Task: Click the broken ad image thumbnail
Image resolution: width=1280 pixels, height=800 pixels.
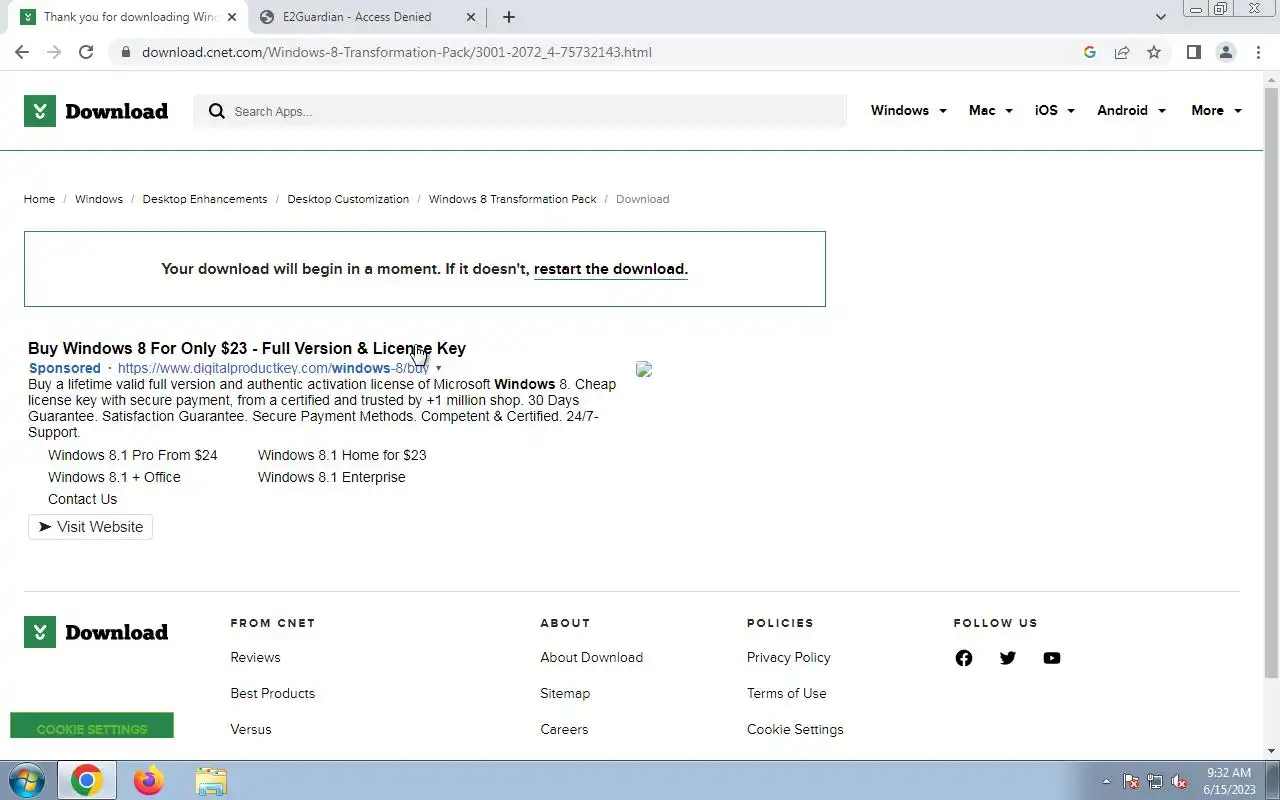Action: pos(644,369)
